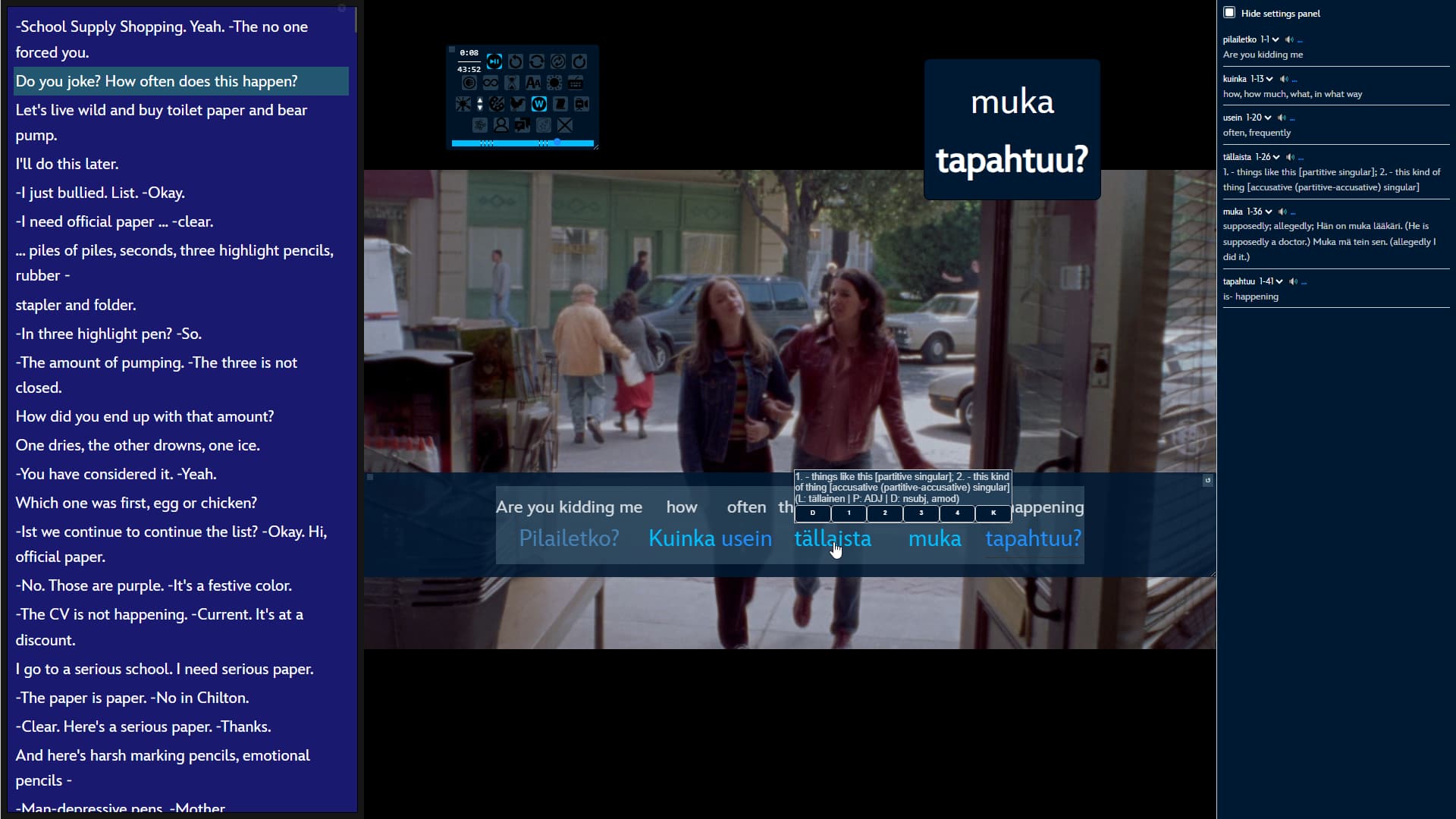1456x819 pixels.
Task: Click the rewind counter-clockwise arrow icon
Action: tap(516, 61)
